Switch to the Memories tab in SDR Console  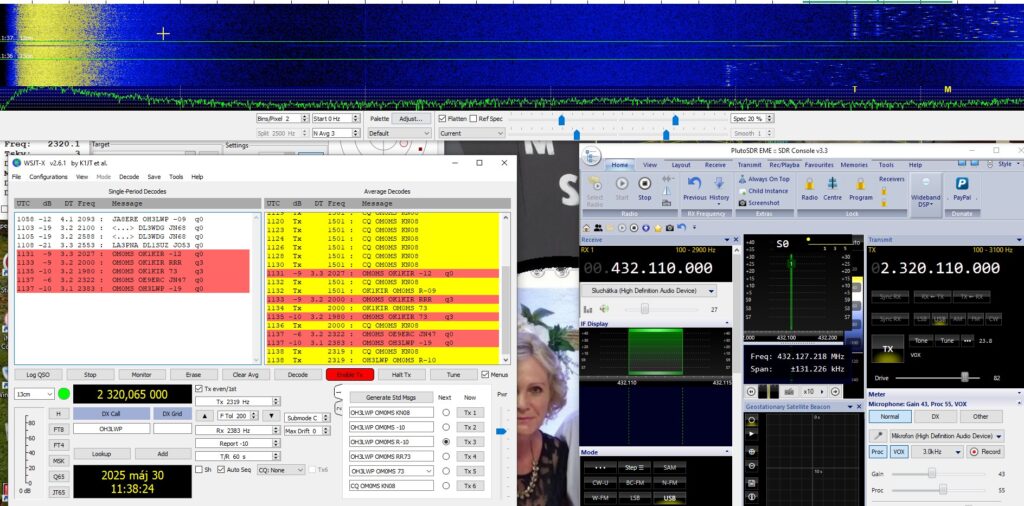pyautogui.click(x=854, y=165)
